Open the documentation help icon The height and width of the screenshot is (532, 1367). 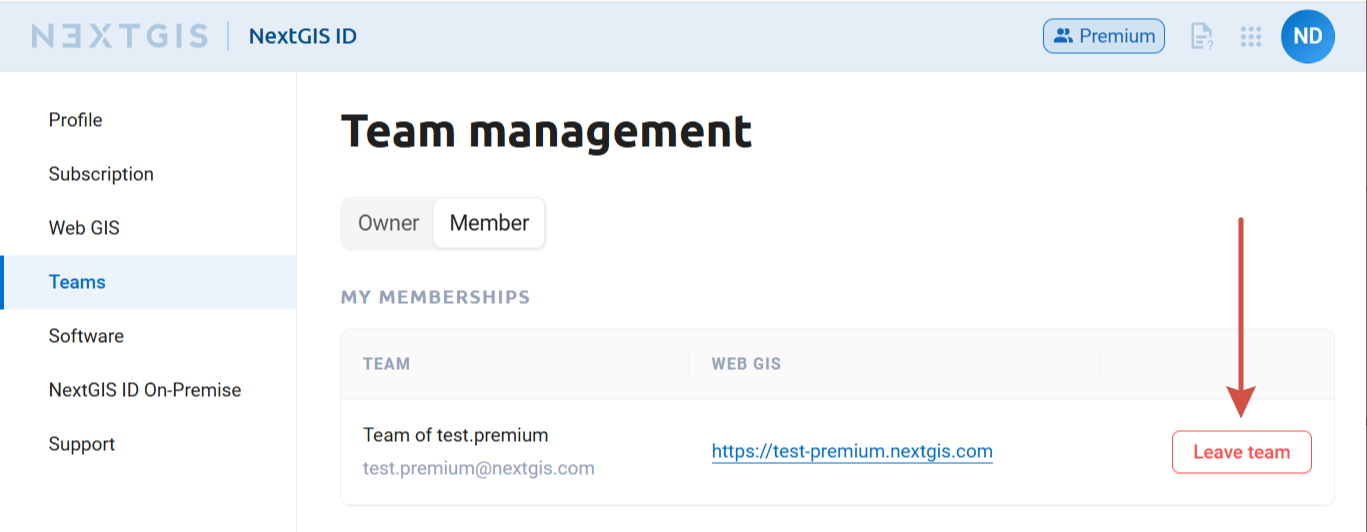(1201, 37)
